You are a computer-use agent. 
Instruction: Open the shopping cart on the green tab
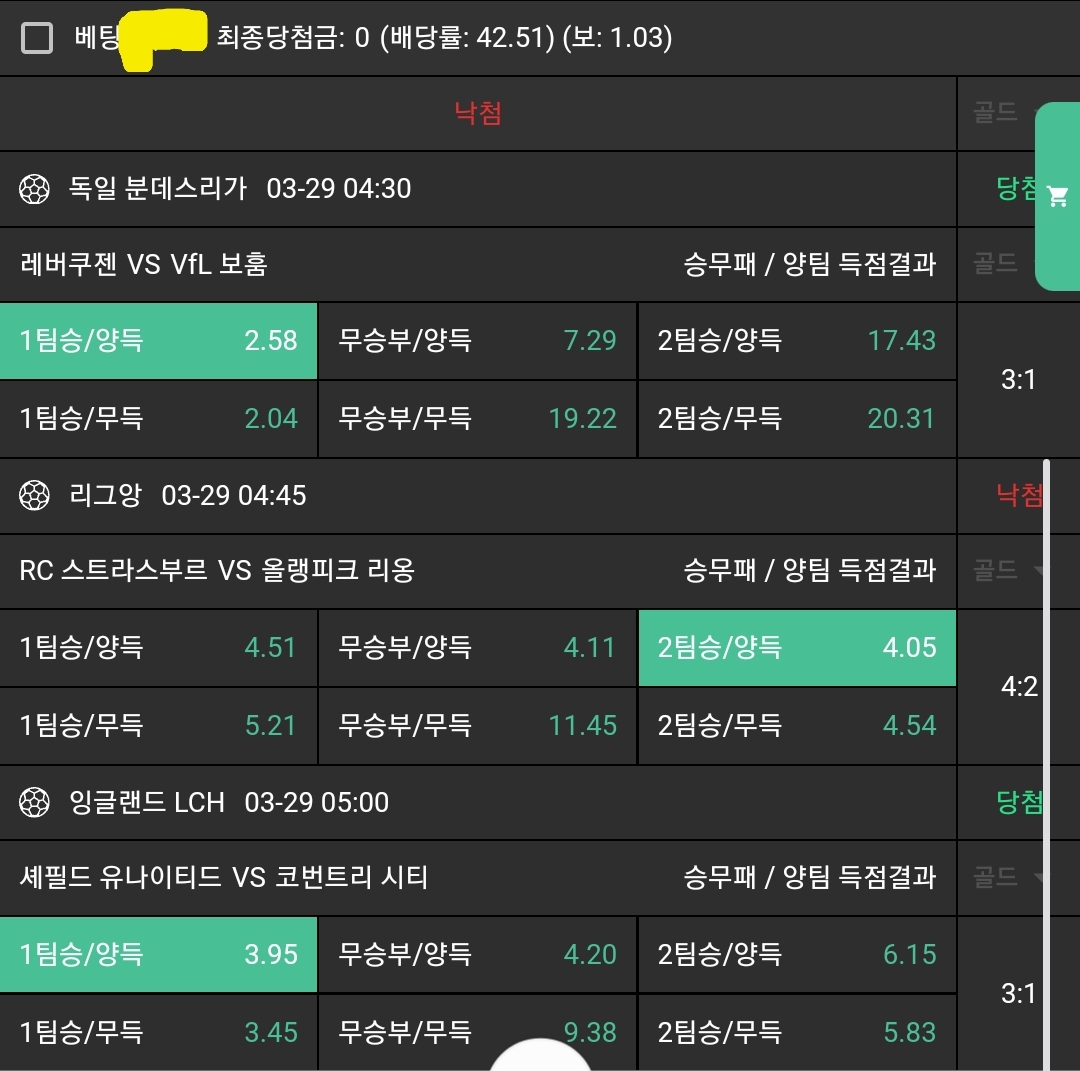(1057, 197)
